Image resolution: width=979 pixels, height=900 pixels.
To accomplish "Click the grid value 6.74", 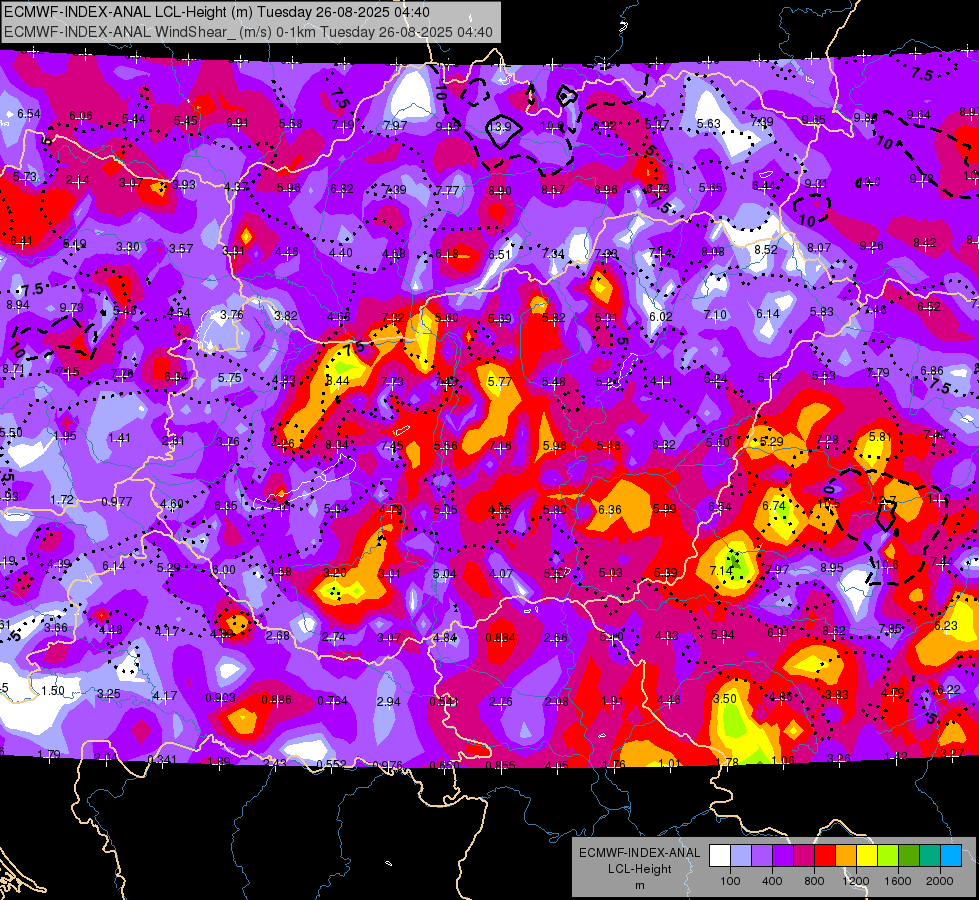I will (774, 506).
